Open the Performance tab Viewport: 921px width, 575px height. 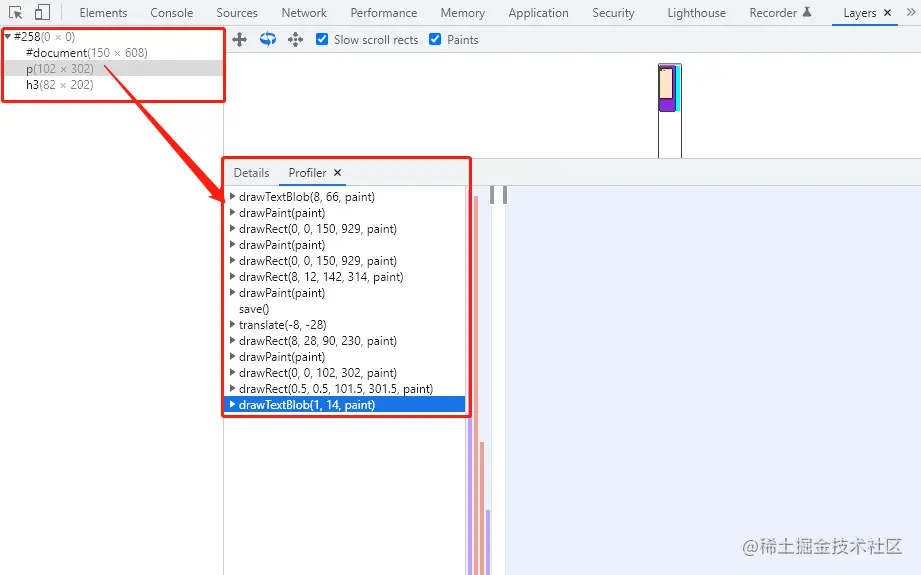point(384,12)
